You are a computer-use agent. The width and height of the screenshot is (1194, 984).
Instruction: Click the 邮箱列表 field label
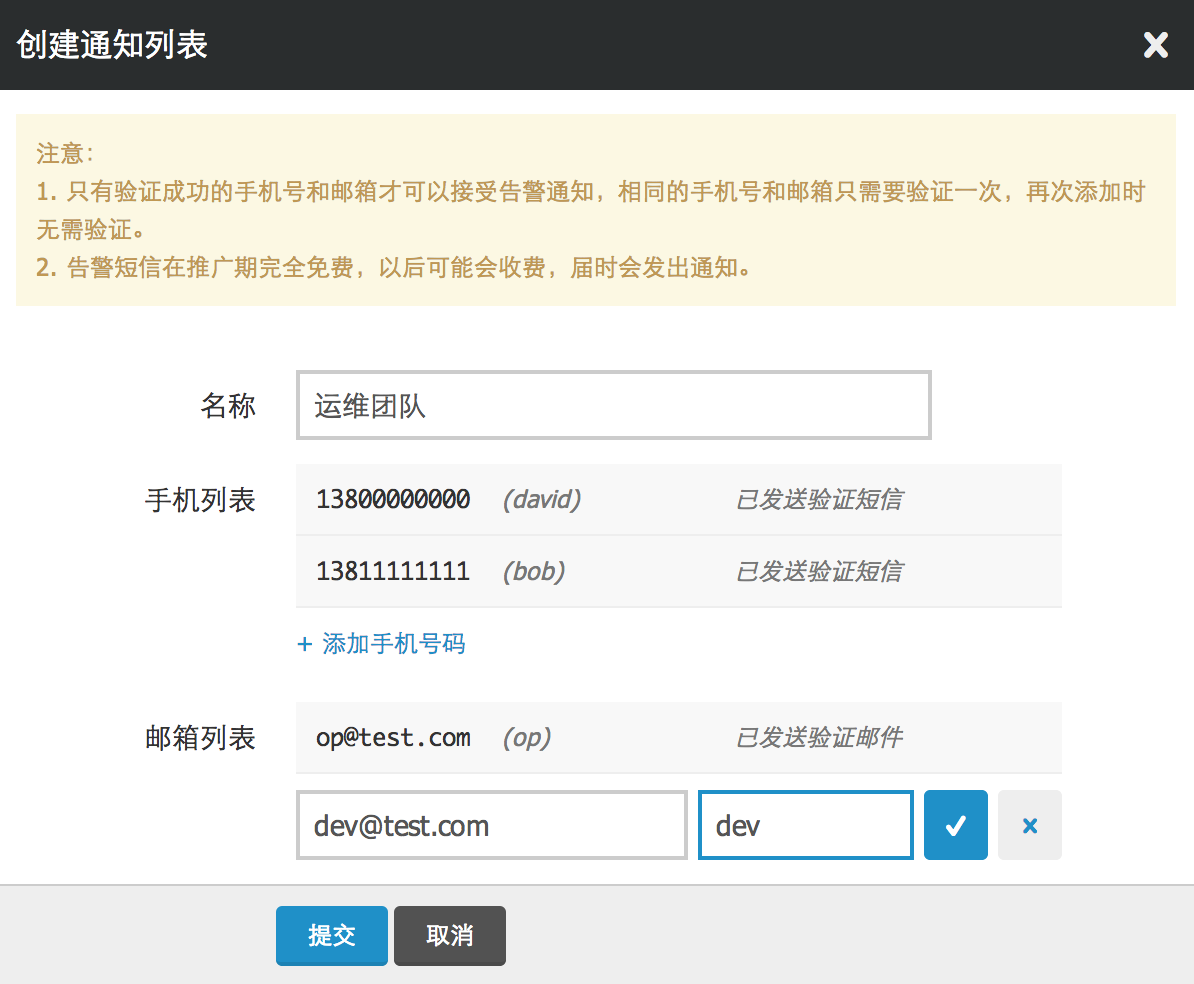(x=201, y=738)
